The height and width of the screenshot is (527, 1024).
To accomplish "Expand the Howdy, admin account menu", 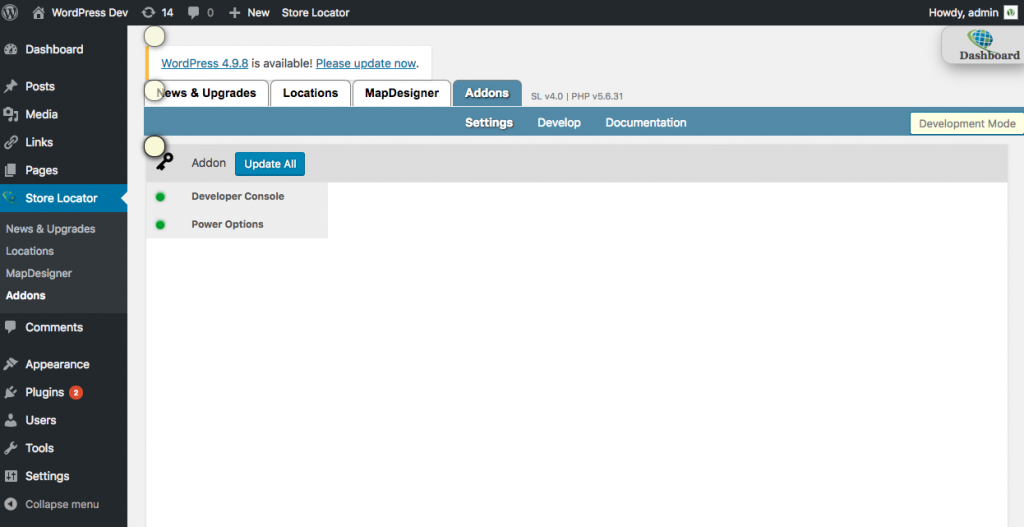I will coord(964,13).
